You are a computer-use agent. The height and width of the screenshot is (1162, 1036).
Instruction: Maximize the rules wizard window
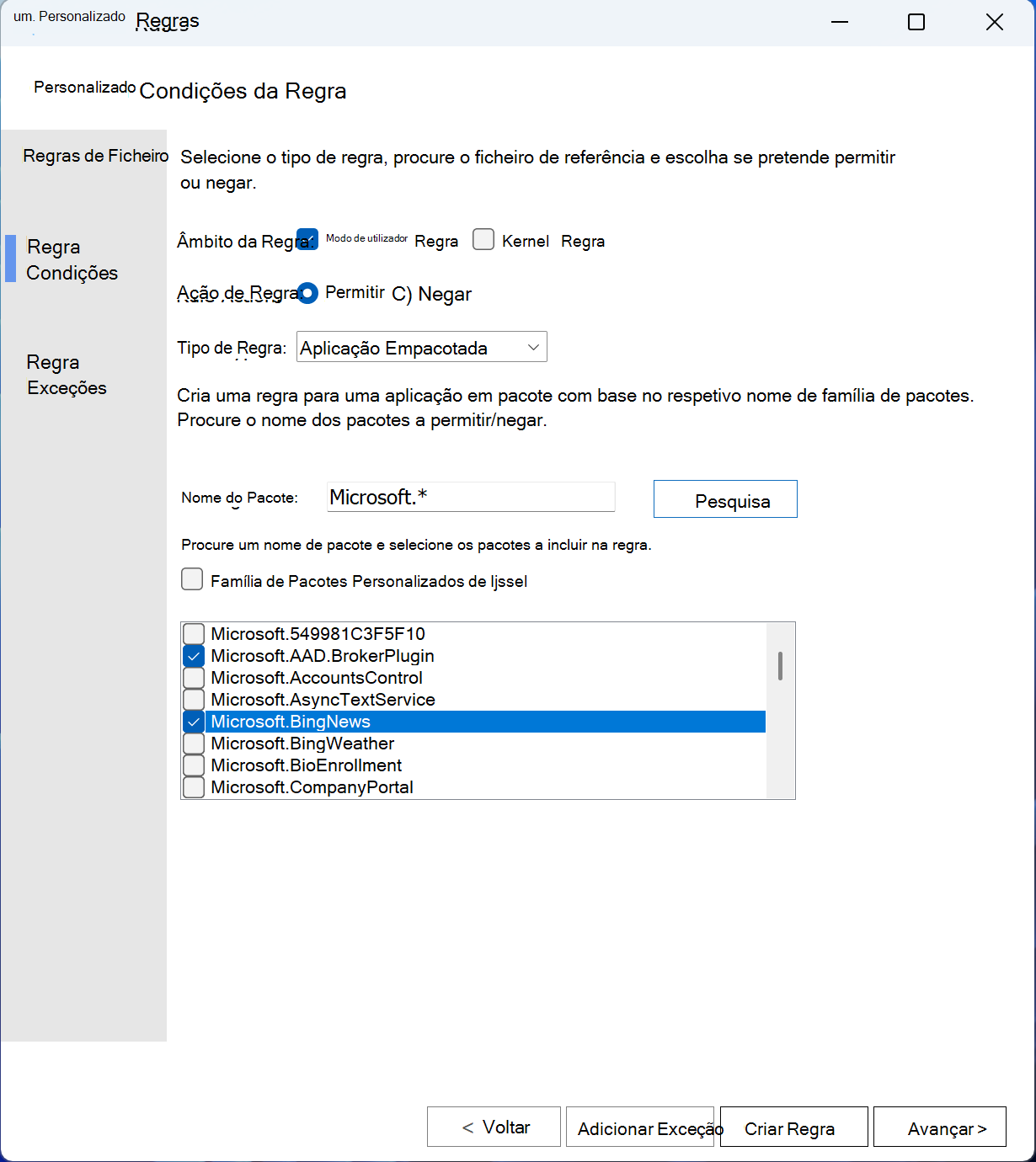pos(916,22)
